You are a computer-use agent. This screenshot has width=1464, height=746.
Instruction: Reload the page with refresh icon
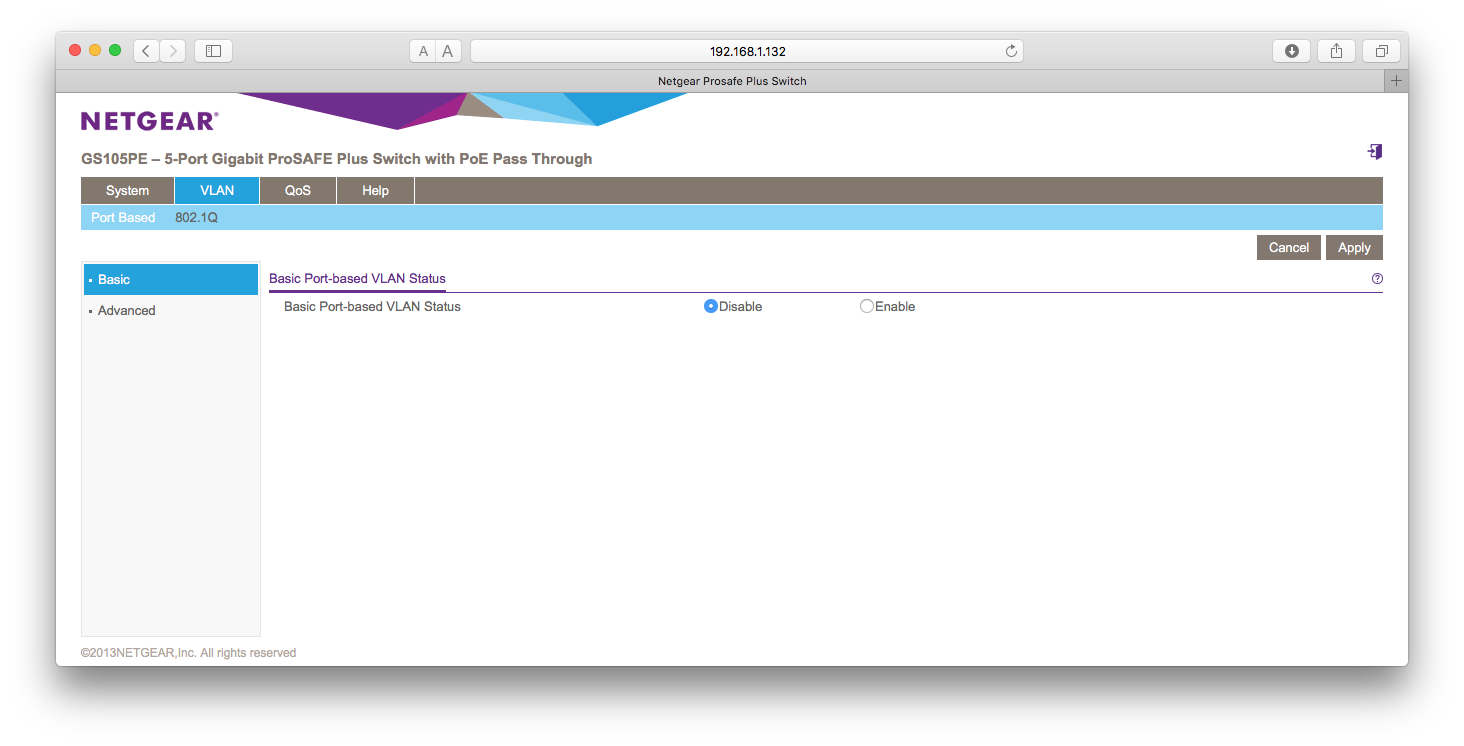coord(1011,51)
